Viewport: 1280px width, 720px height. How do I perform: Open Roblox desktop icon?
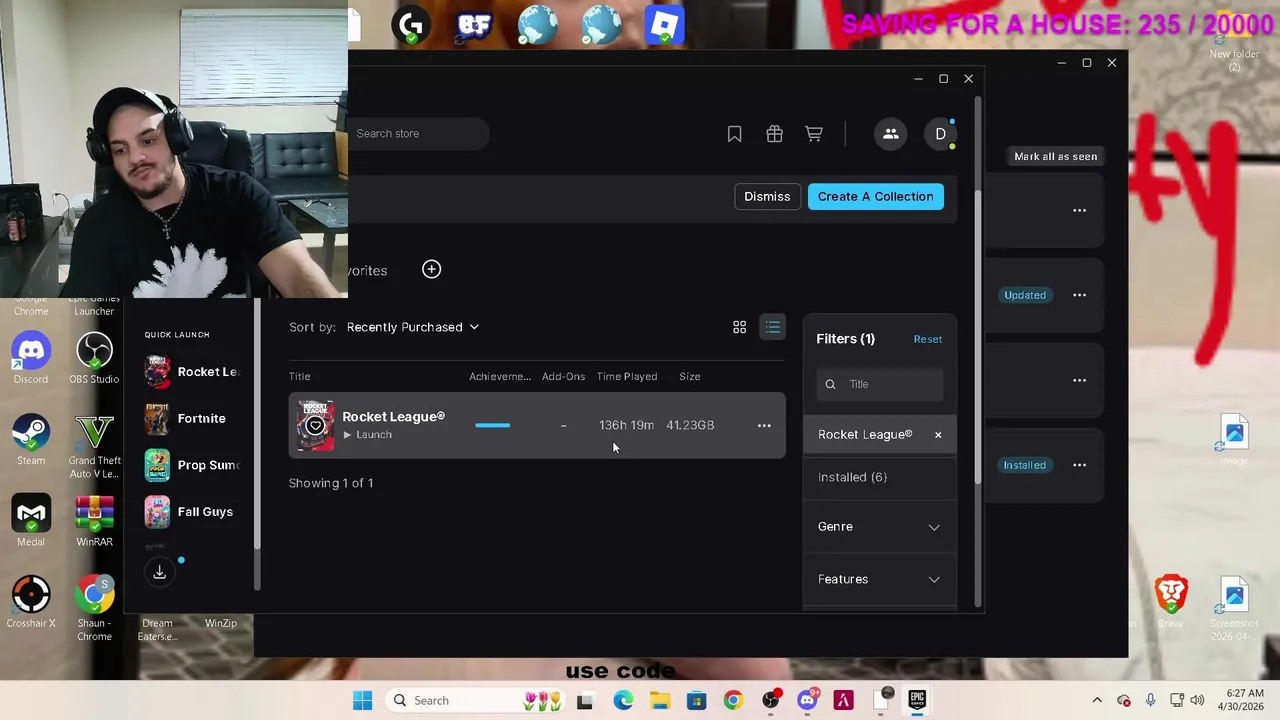[x=664, y=25]
